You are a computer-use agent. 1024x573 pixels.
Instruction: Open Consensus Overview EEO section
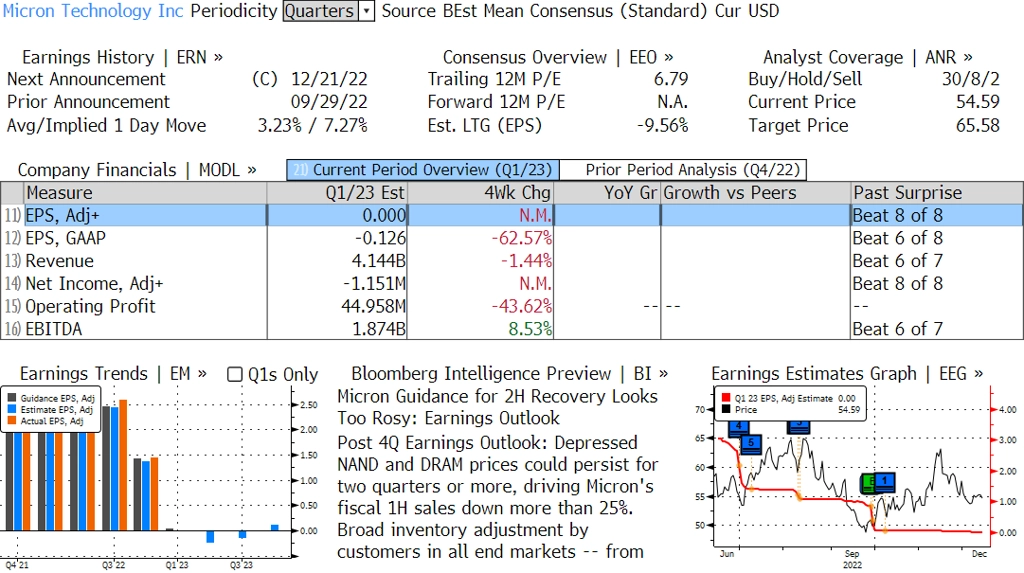(558, 57)
